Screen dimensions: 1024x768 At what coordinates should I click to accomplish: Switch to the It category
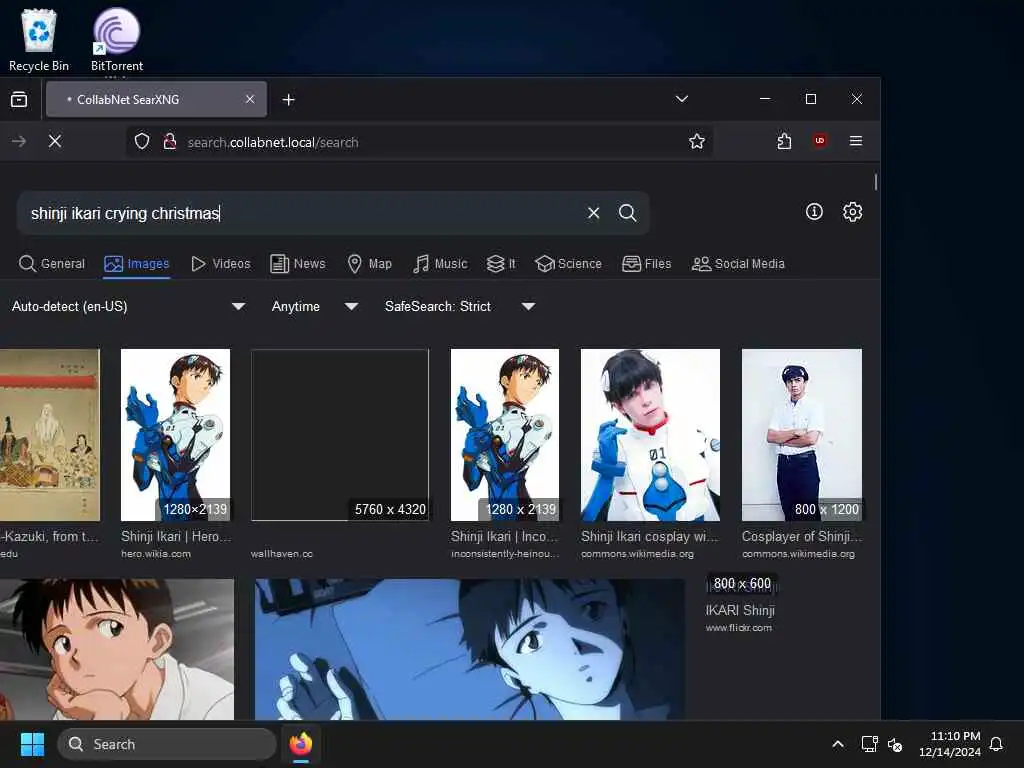coord(501,264)
